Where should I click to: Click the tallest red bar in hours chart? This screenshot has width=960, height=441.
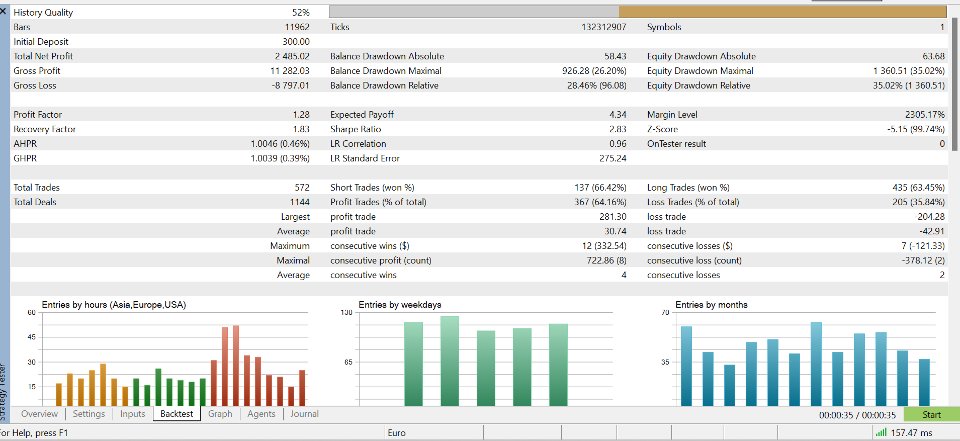point(236,365)
